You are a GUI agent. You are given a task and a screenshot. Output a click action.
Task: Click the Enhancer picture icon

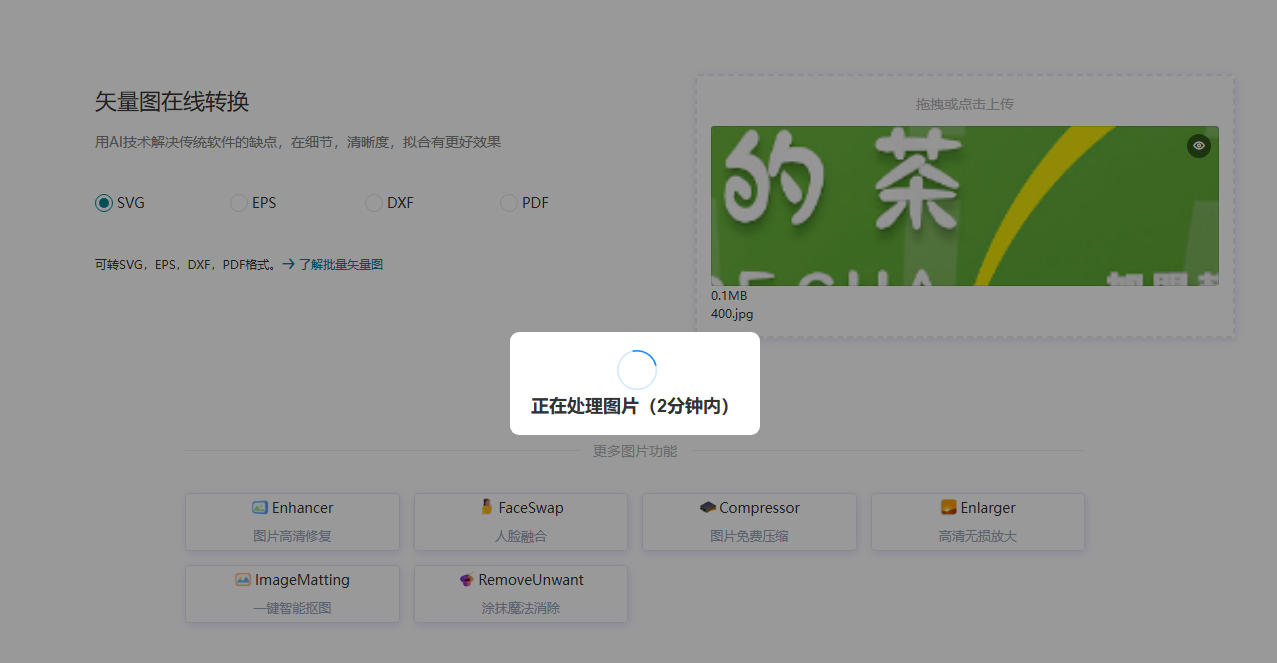(x=260, y=508)
